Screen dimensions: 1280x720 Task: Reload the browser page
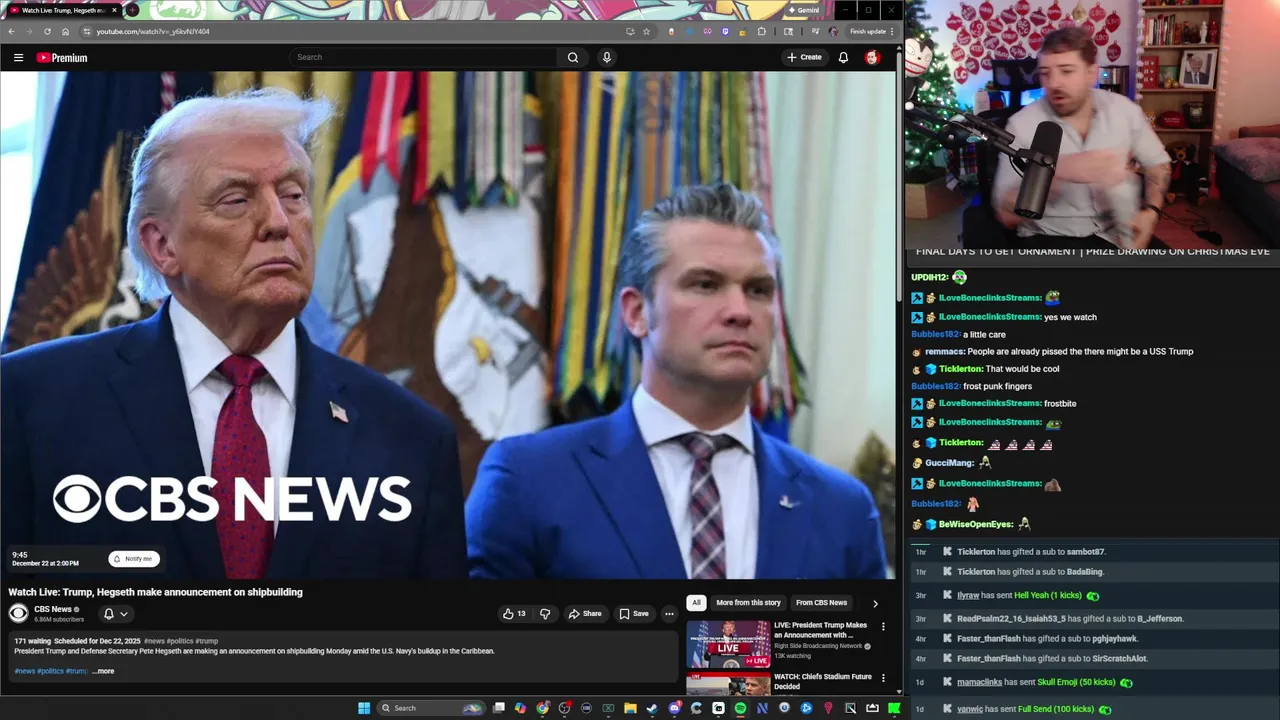click(47, 31)
